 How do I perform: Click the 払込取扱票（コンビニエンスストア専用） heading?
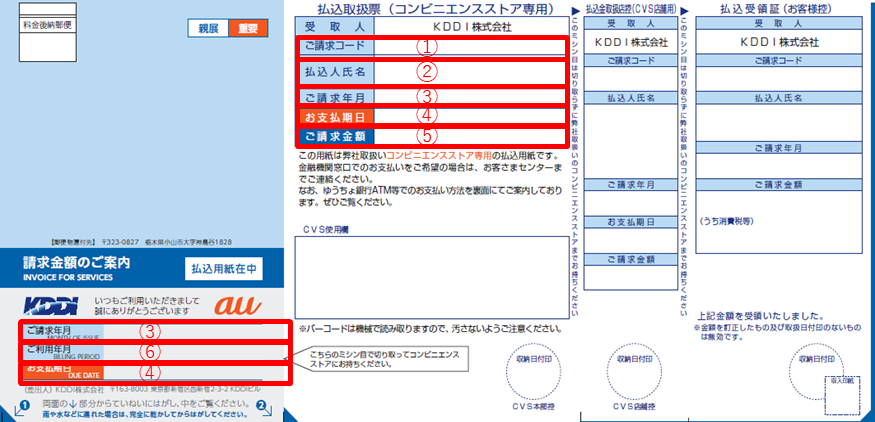(x=435, y=9)
